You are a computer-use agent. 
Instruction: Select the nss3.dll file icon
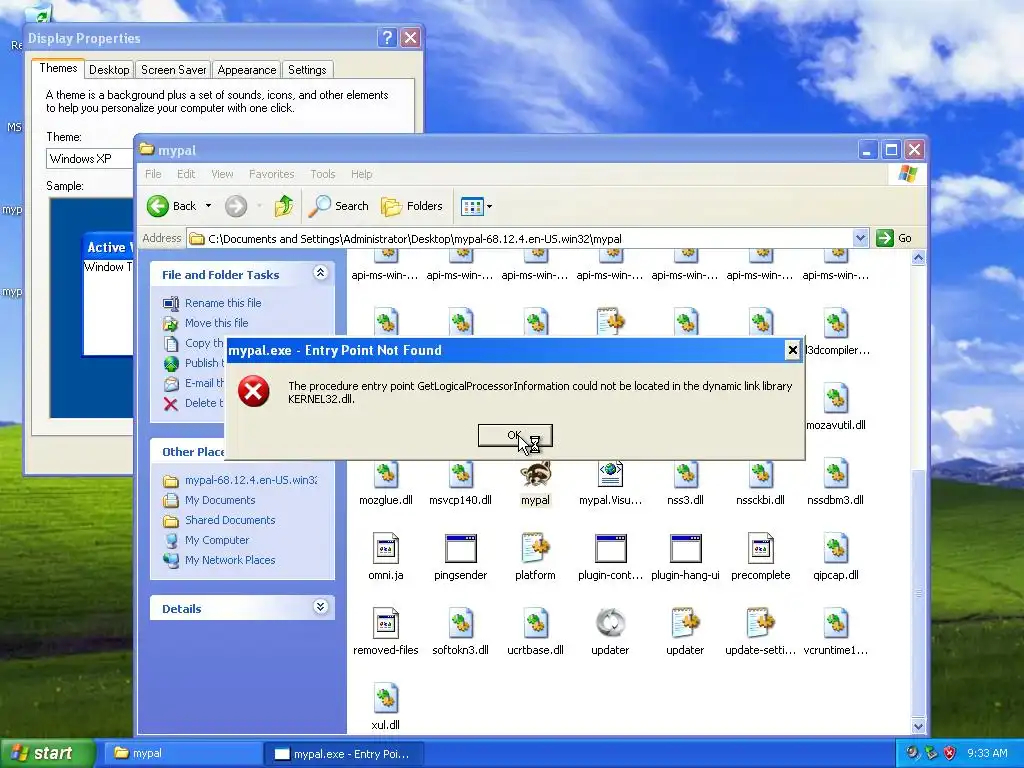685,473
